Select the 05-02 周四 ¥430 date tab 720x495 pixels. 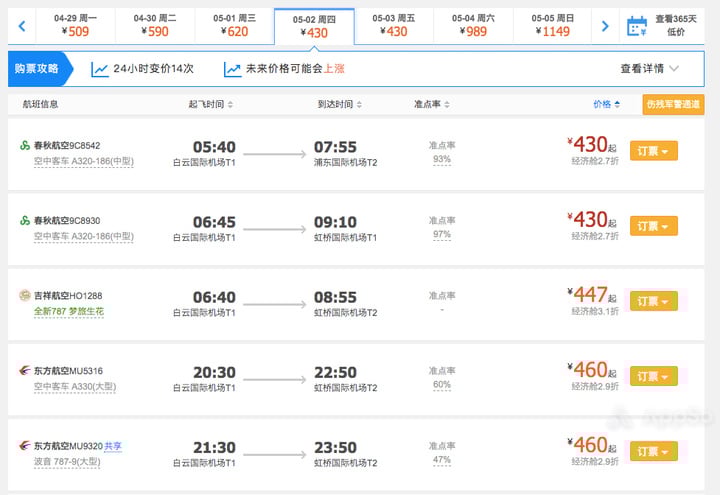314,27
